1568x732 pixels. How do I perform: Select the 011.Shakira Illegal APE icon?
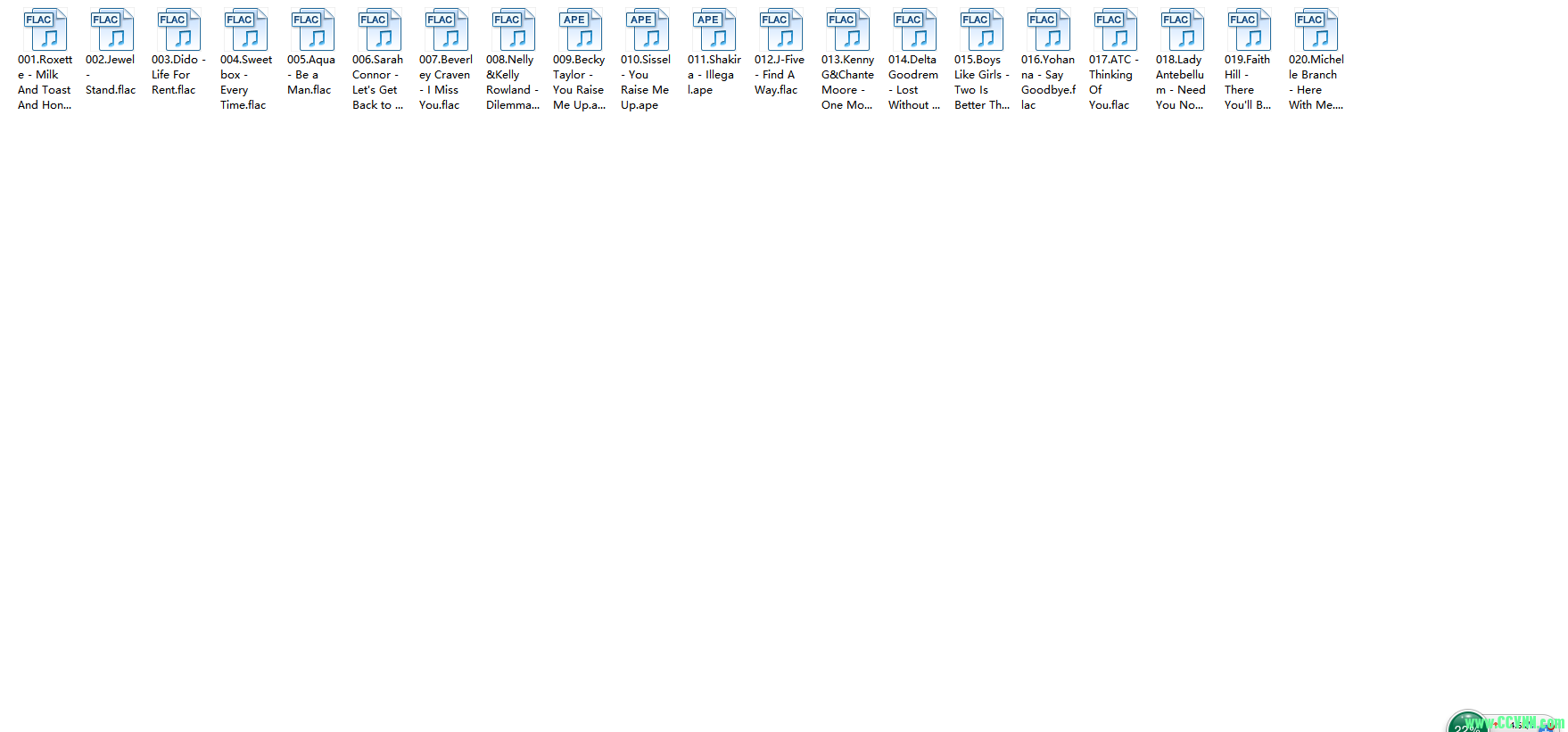click(x=714, y=29)
